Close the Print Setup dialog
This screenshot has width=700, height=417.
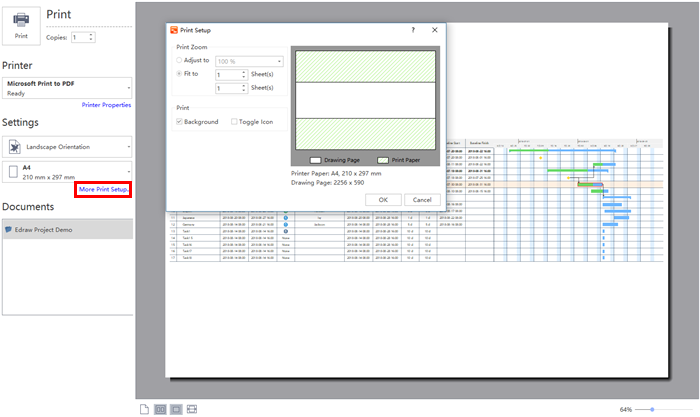tap(435, 31)
